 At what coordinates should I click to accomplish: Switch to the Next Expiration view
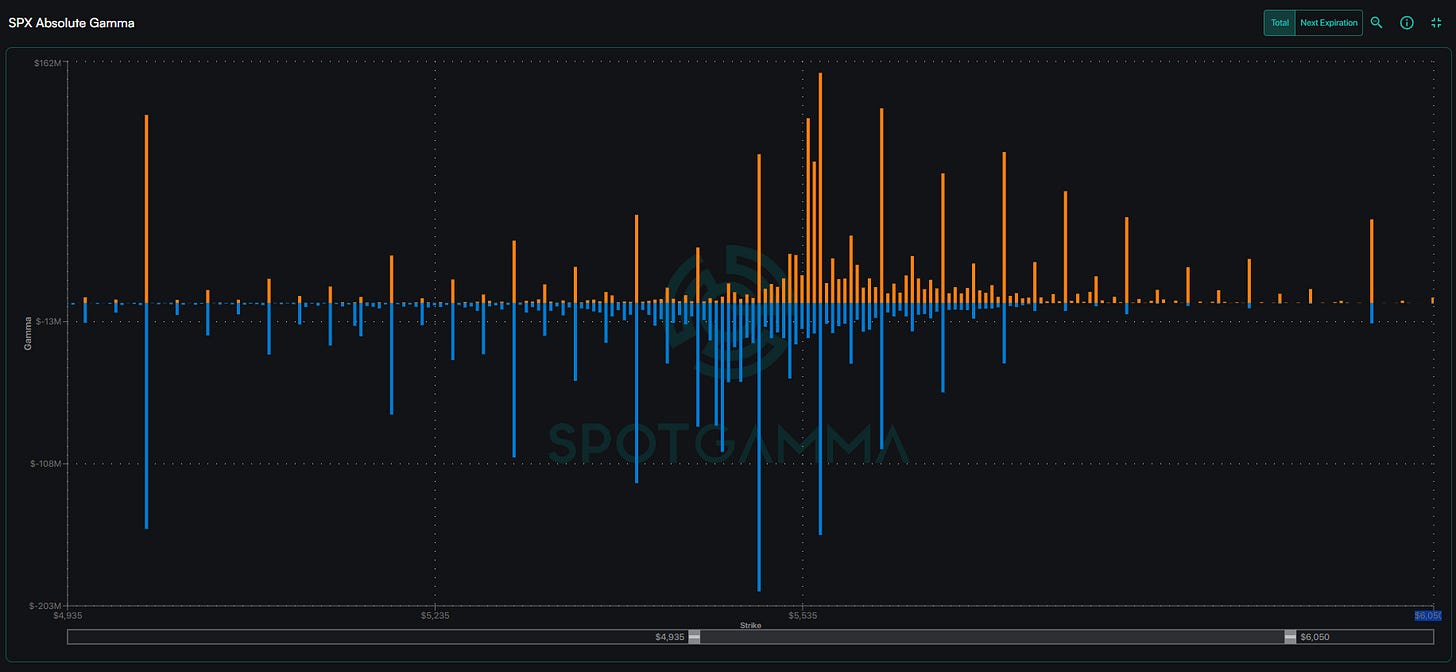point(1329,22)
